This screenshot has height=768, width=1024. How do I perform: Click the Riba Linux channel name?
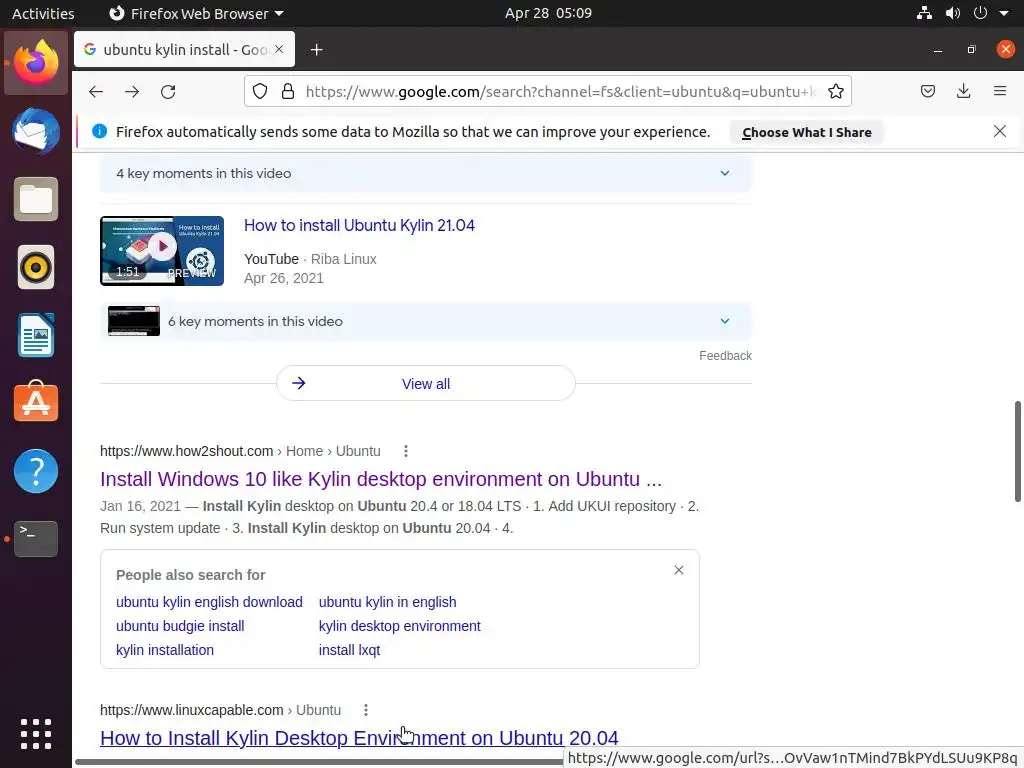coord(344,259)
